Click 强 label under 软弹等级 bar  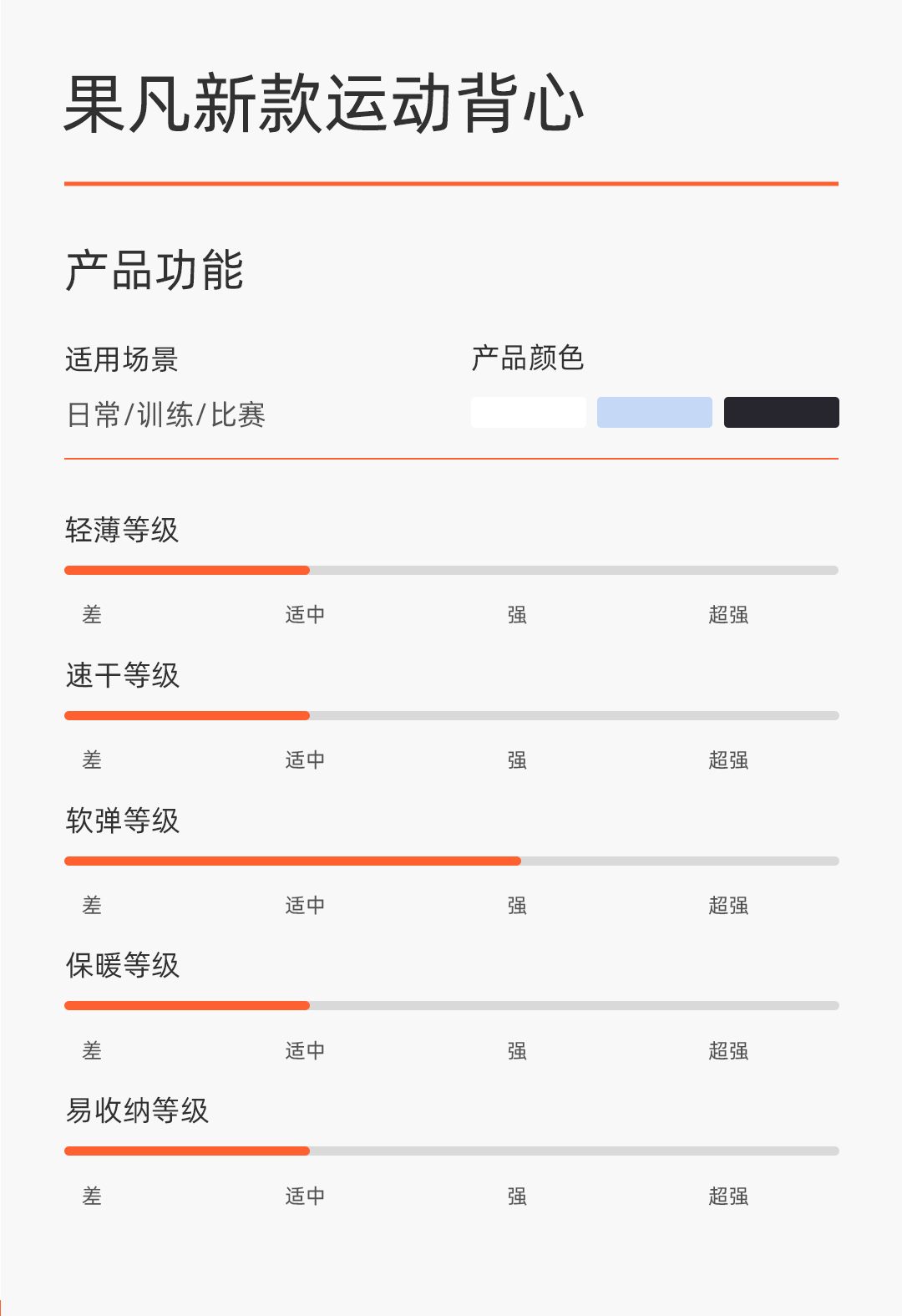click(517, 906)
